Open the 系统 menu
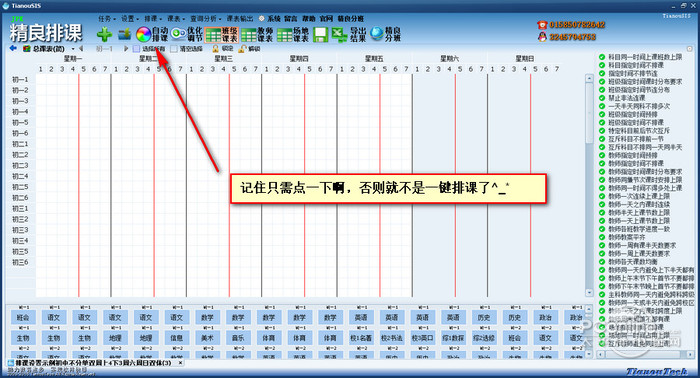This screenshot has height=378, width=700. click(x=274, y=19)
